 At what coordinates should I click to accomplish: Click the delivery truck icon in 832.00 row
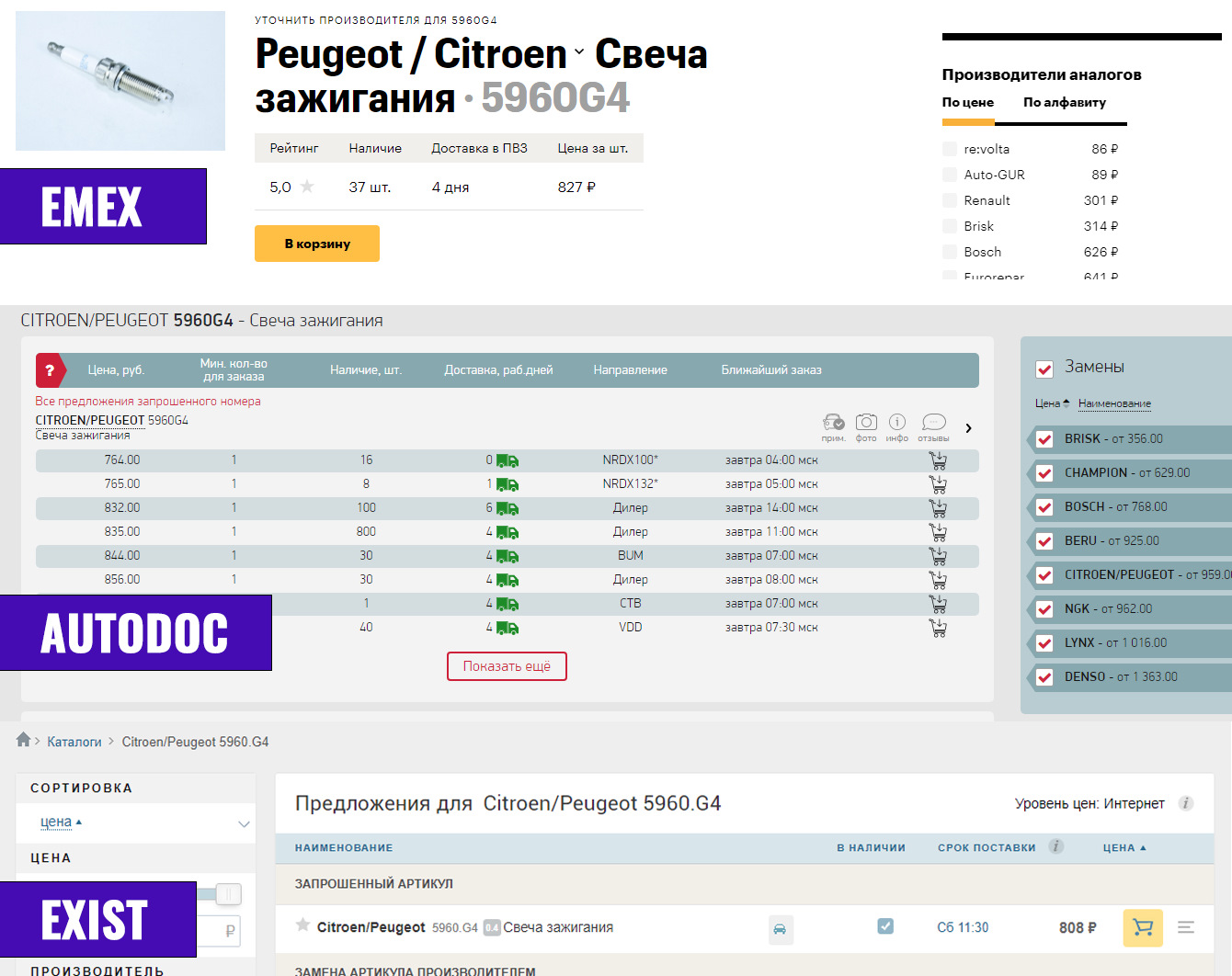coord(508,508)
